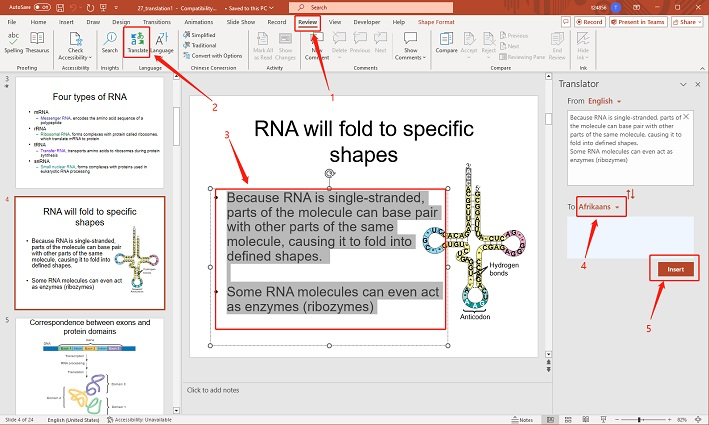Click the Record button at top right
The height and width of the screenshot is (425, 709).
click(590, 22)
